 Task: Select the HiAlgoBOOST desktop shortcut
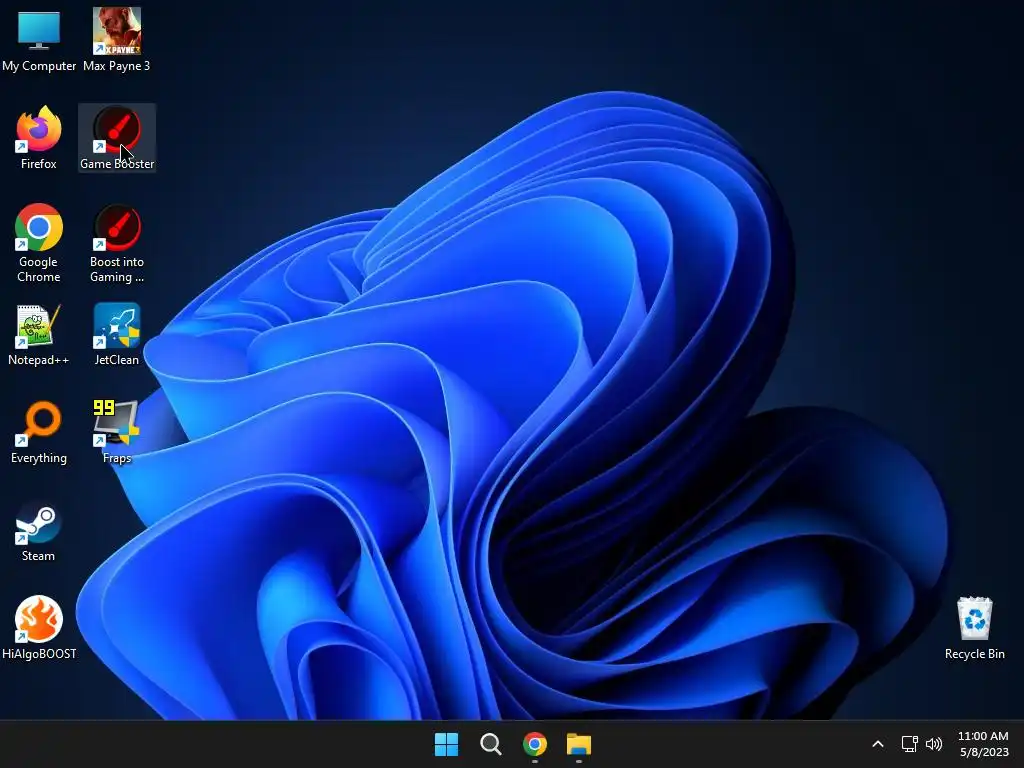tap(39, 628)
